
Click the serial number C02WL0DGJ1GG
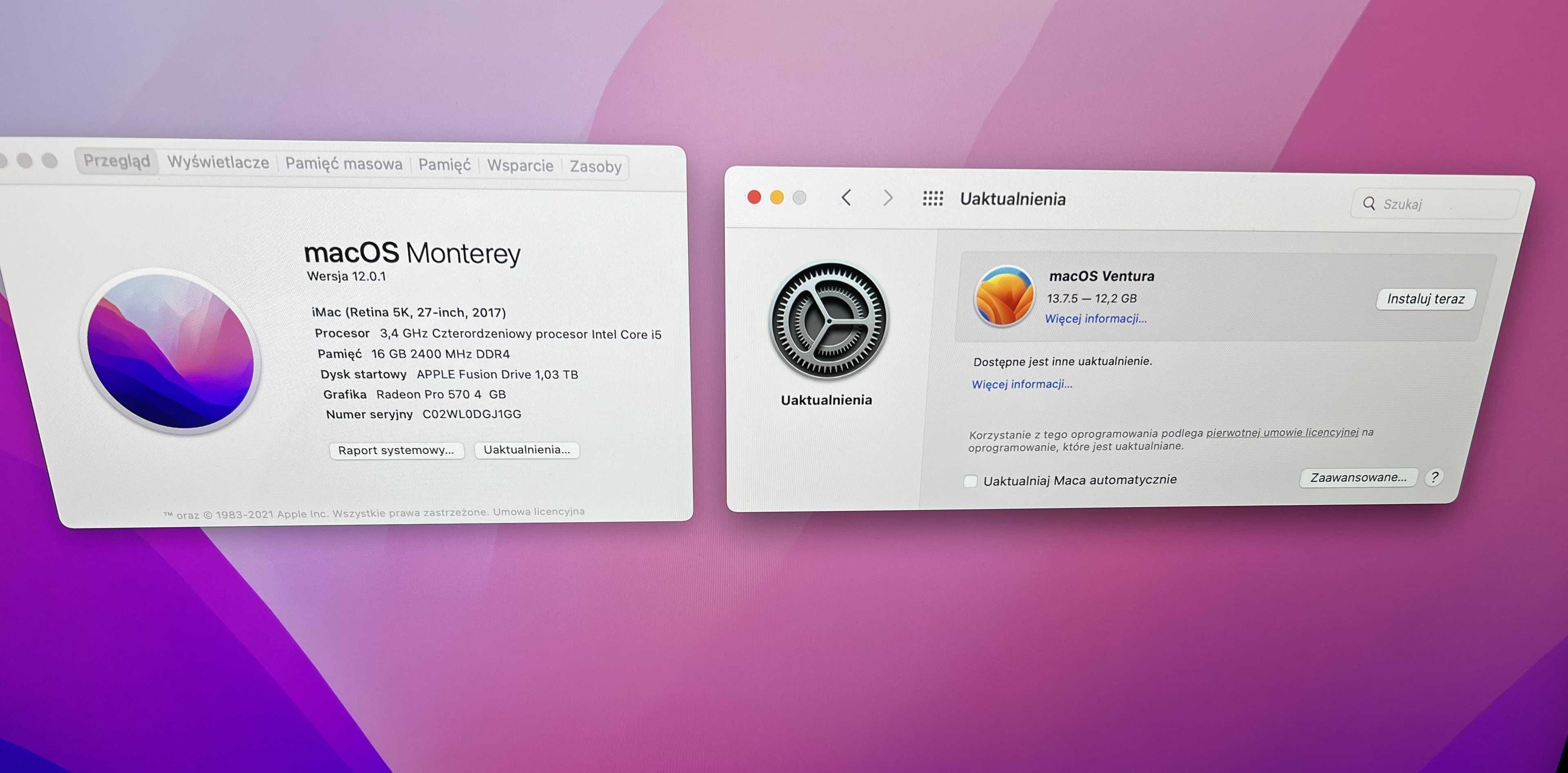point(472,414)
